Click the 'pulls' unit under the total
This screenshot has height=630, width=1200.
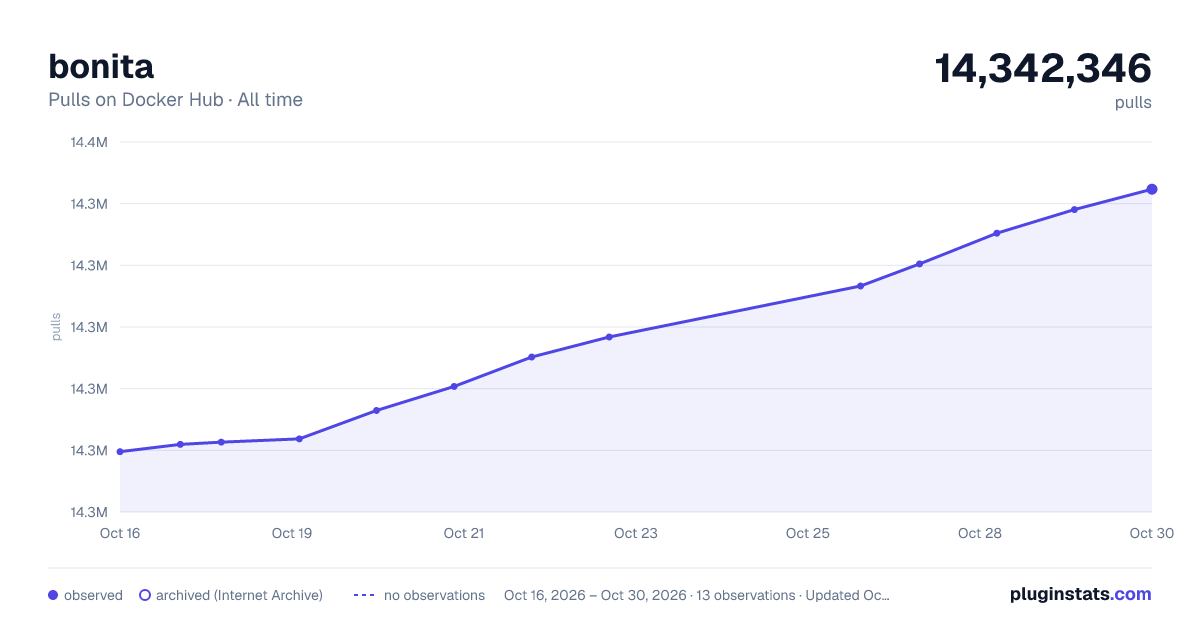[x=1133, y=102]
